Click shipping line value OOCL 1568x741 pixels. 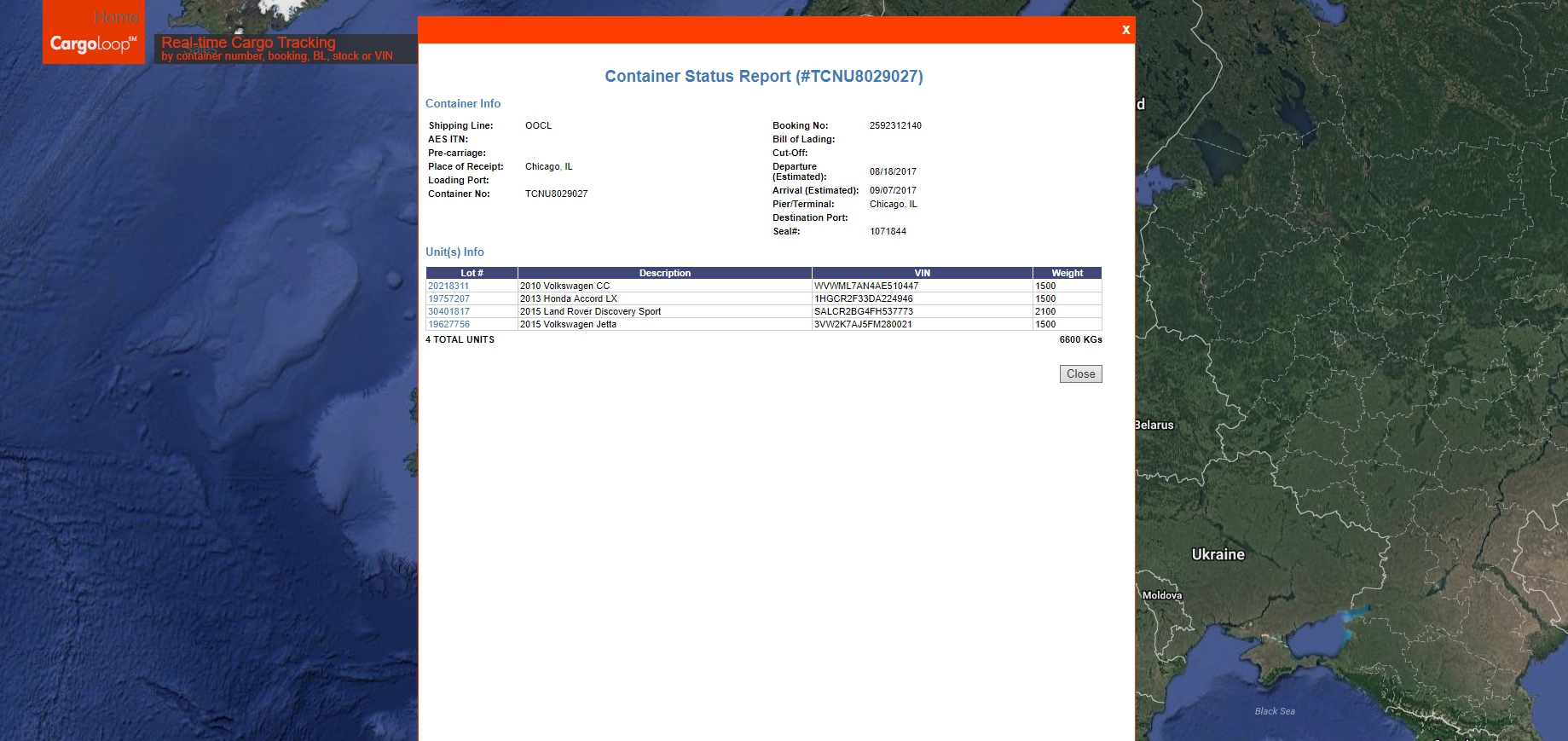(x=538, y=125)
